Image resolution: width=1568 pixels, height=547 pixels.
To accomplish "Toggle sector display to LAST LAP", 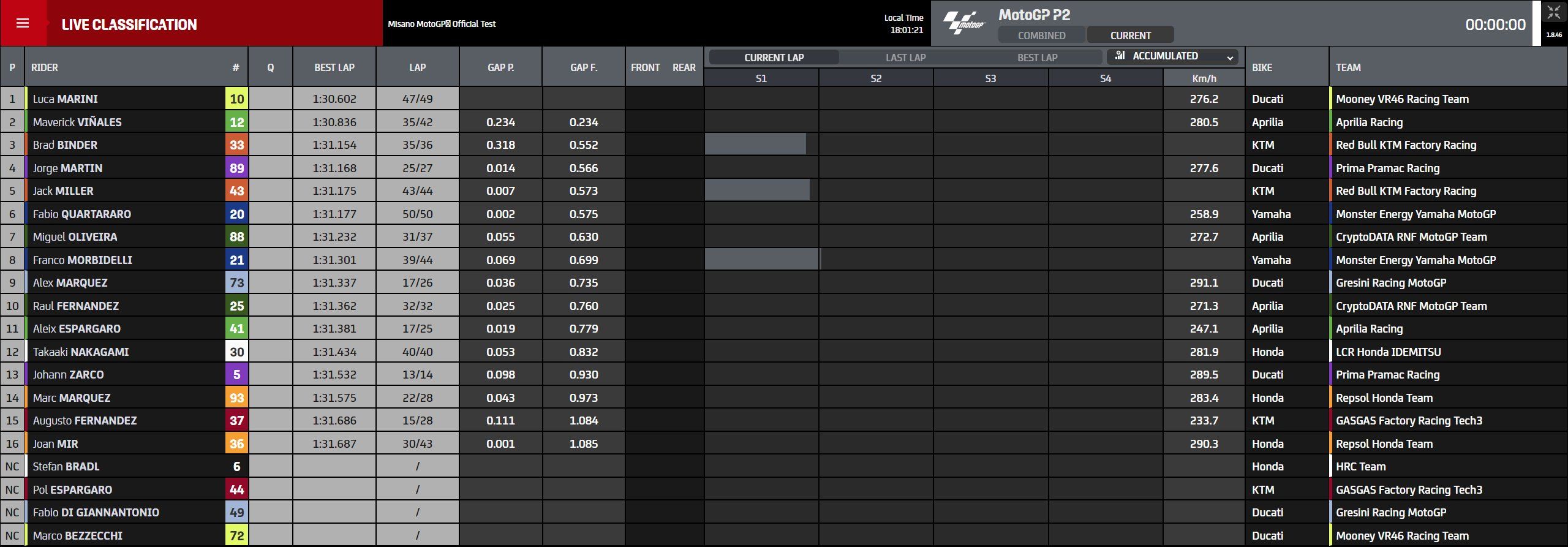I will point(905,58).
